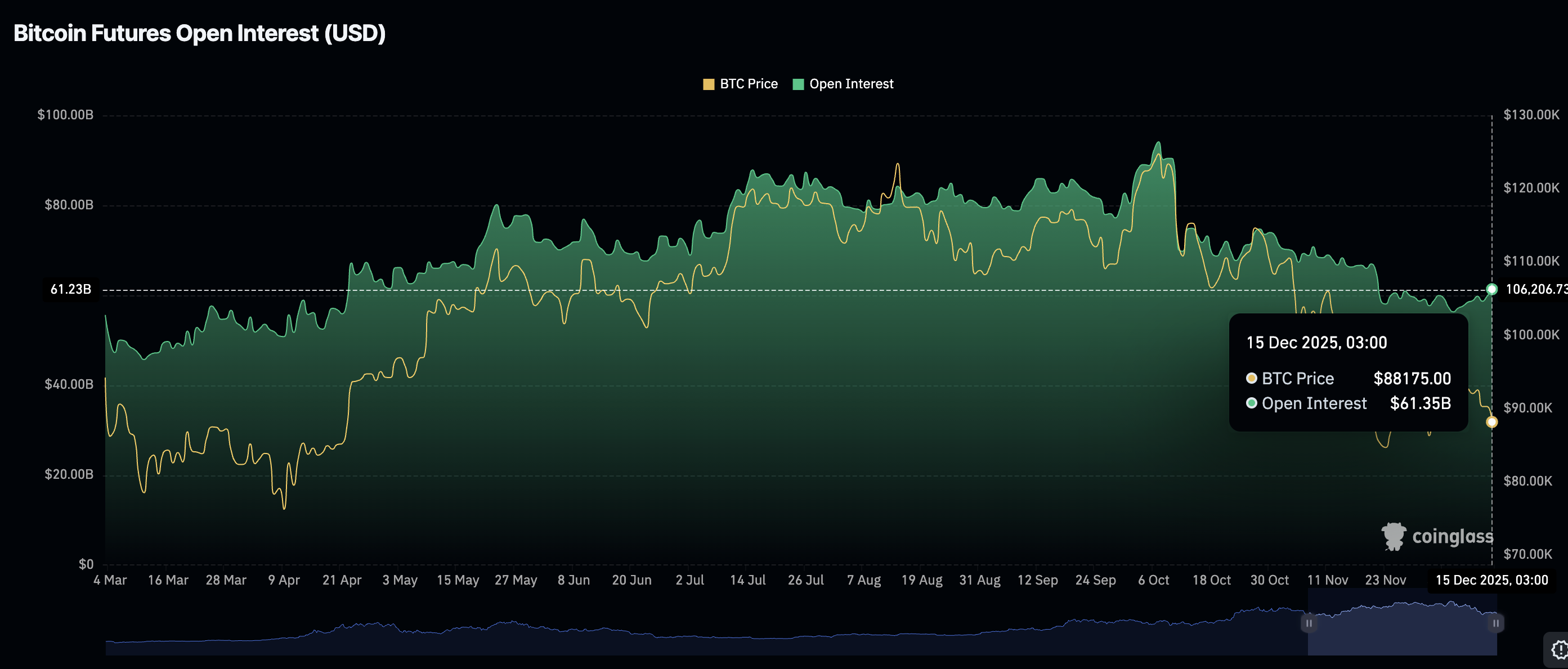Click the 6 Oct date label on the axis
1568x669 pixels.
coord(1153,580)
